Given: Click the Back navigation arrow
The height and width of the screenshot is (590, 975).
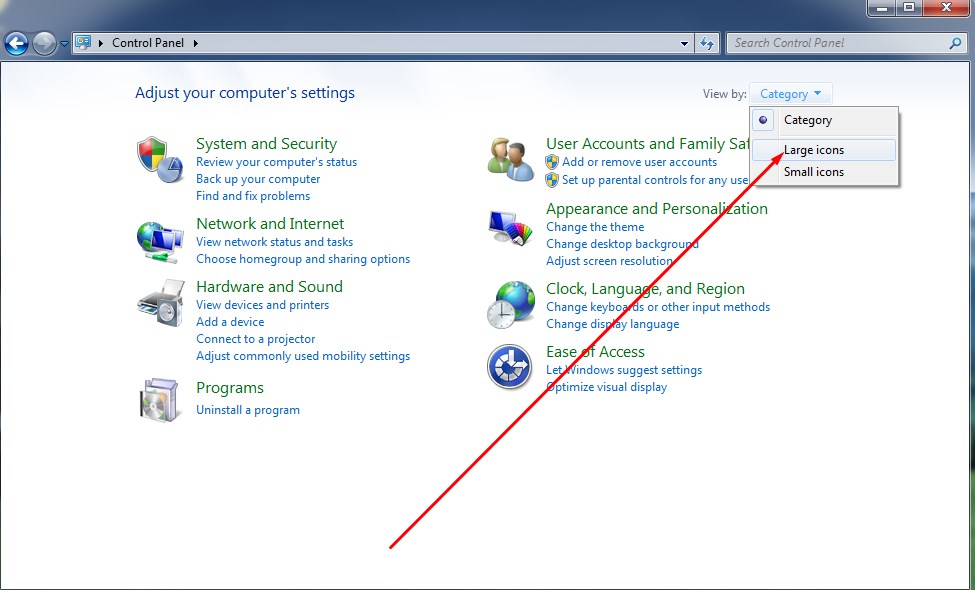Looking at the screenshot, I should [16, 44].
